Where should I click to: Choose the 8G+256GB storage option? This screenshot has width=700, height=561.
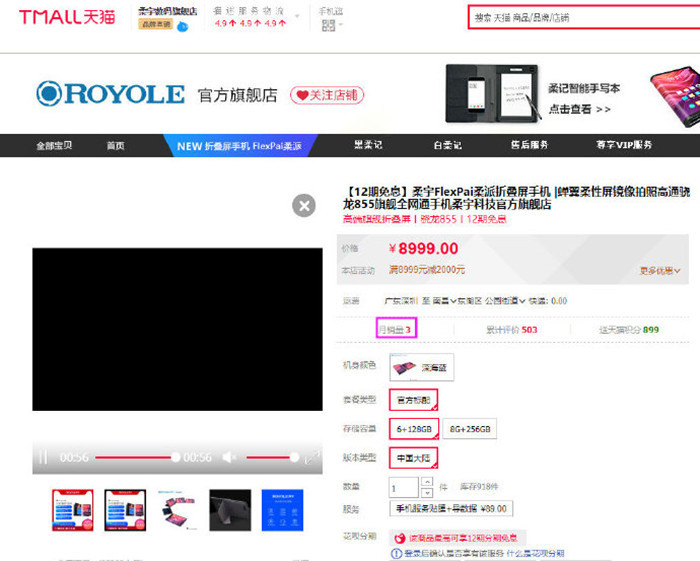[x=470, y=429]
